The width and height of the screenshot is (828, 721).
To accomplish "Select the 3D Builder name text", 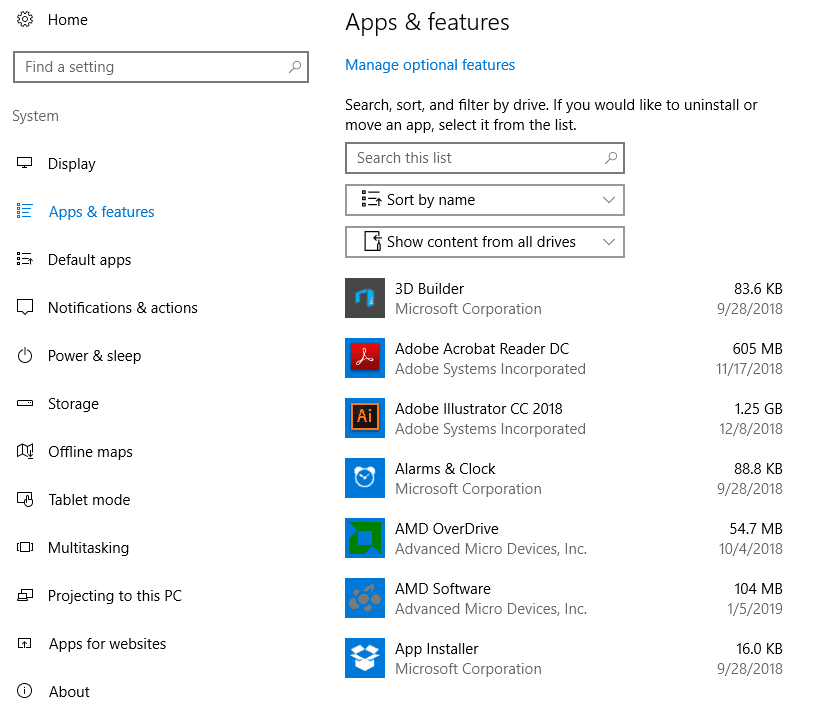I will point(429,289).
